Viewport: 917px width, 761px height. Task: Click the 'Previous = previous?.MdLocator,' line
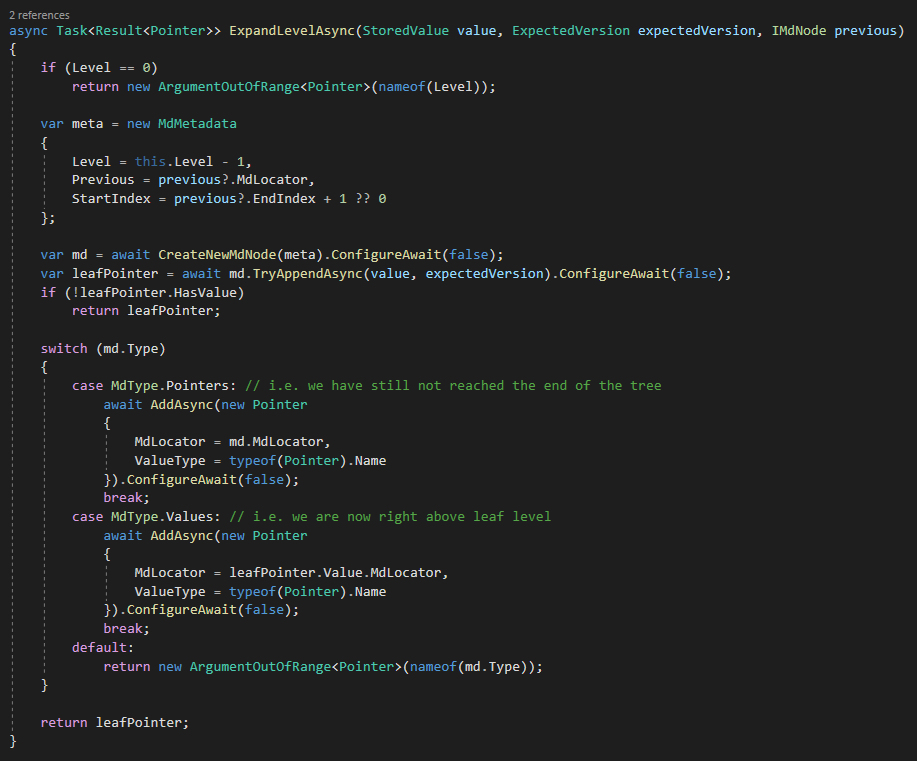coord(193,180)
